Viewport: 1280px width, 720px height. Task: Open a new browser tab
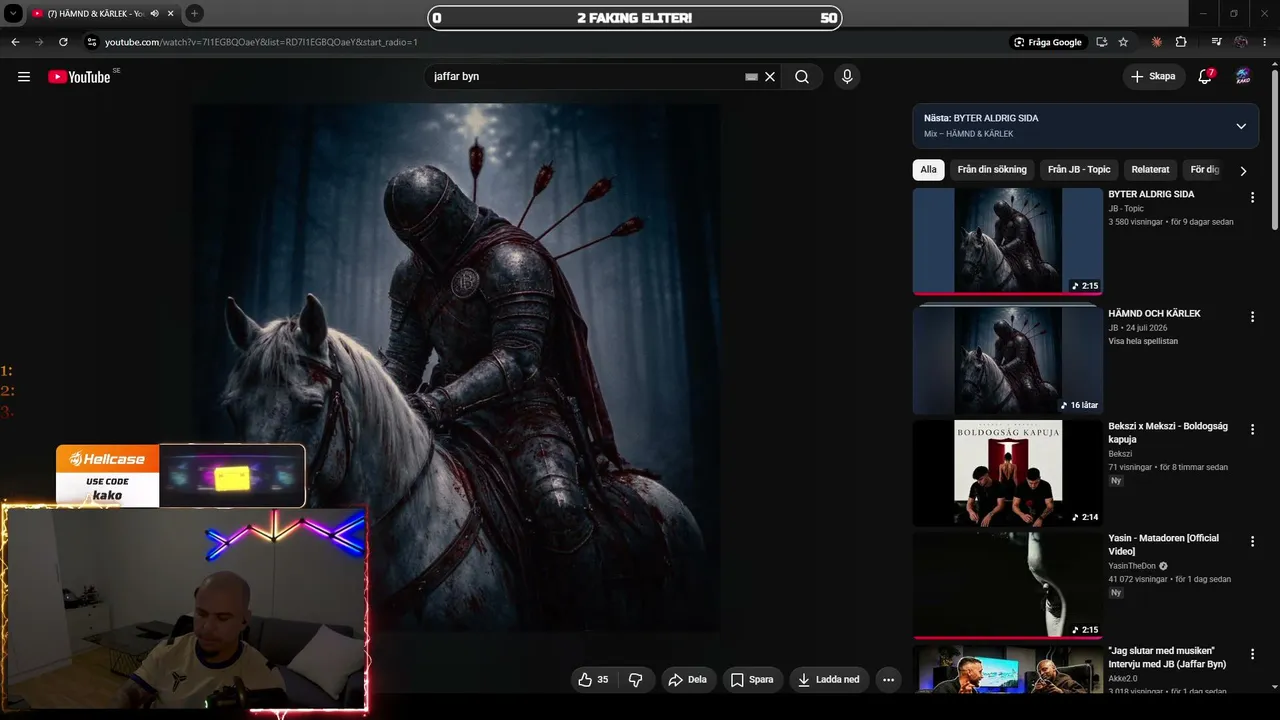(194, 13)
